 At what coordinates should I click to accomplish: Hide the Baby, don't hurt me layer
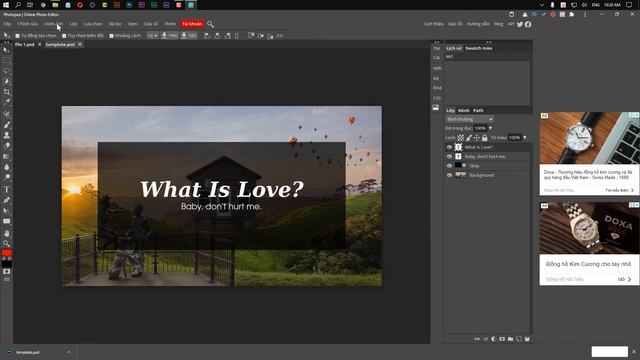click(x=449, y=156)
